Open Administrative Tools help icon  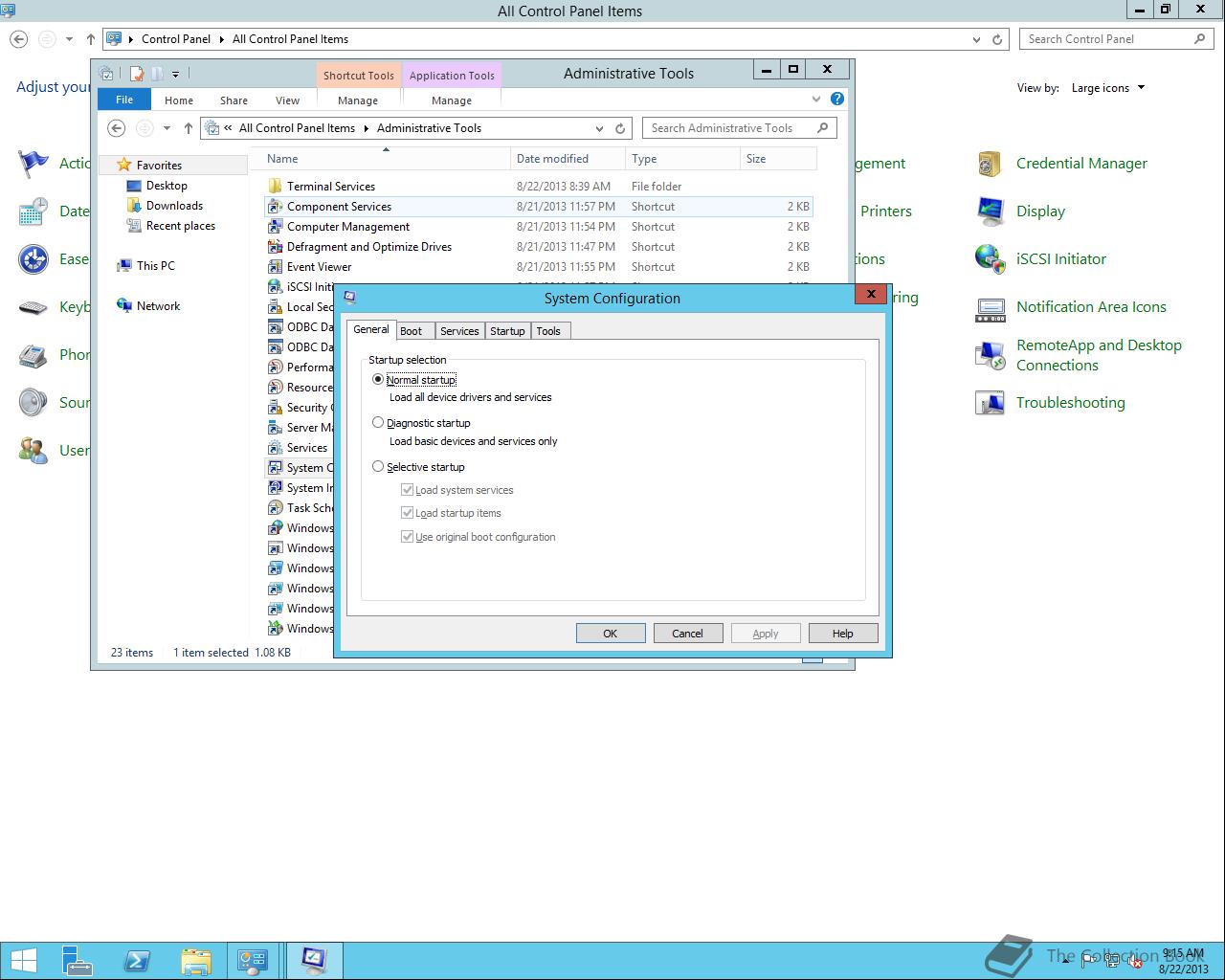coord(837,99)
